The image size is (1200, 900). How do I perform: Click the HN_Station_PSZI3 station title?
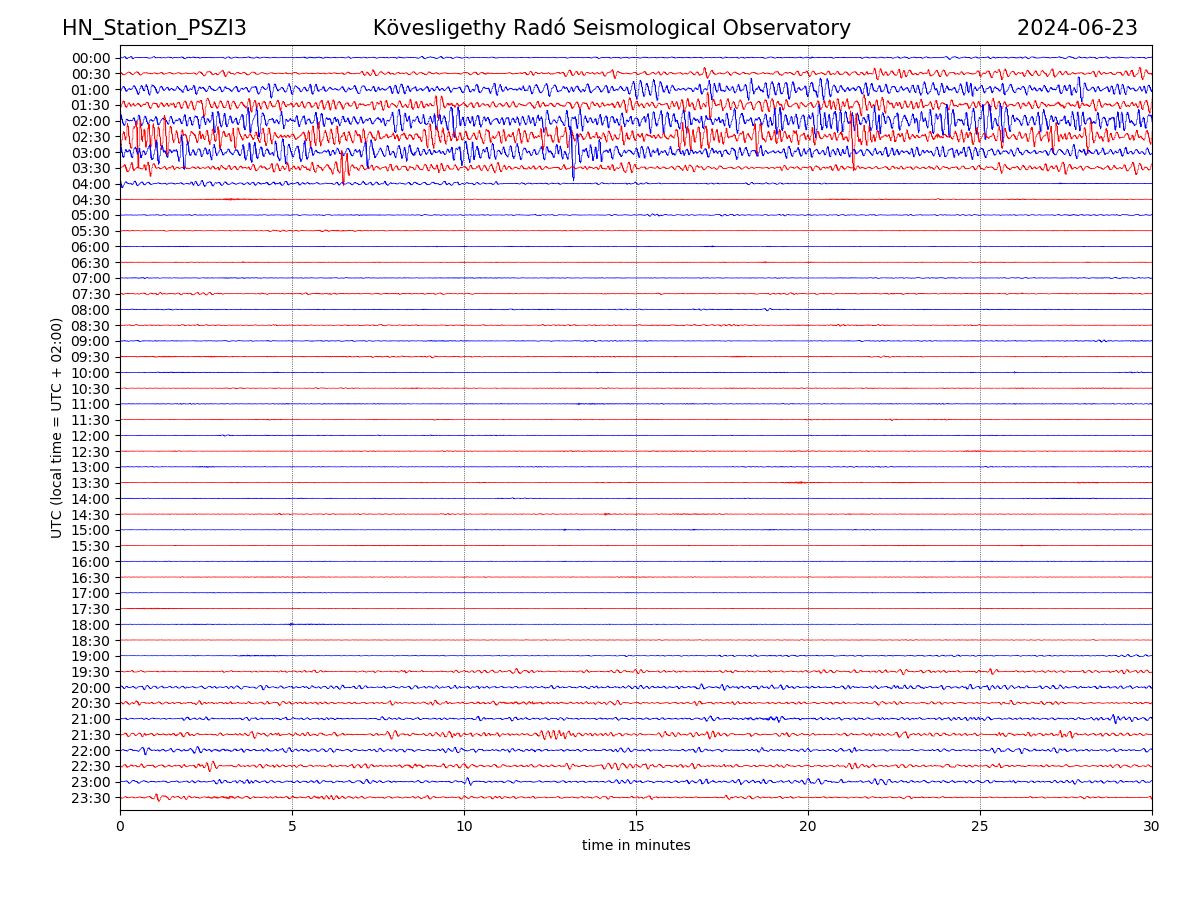coord(154,28)
